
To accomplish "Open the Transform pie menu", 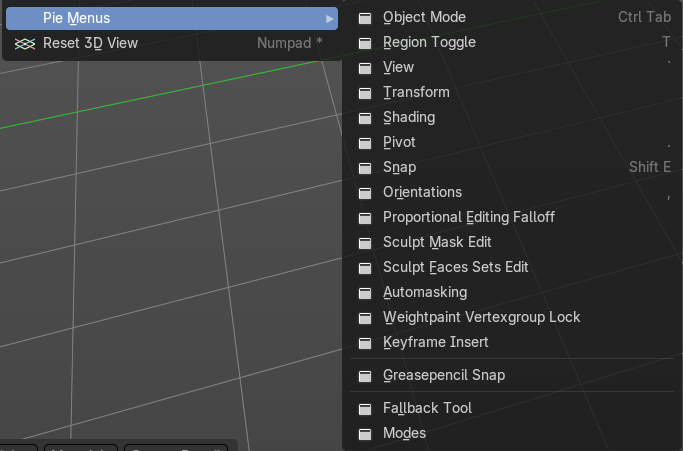I will pos(512,92).
